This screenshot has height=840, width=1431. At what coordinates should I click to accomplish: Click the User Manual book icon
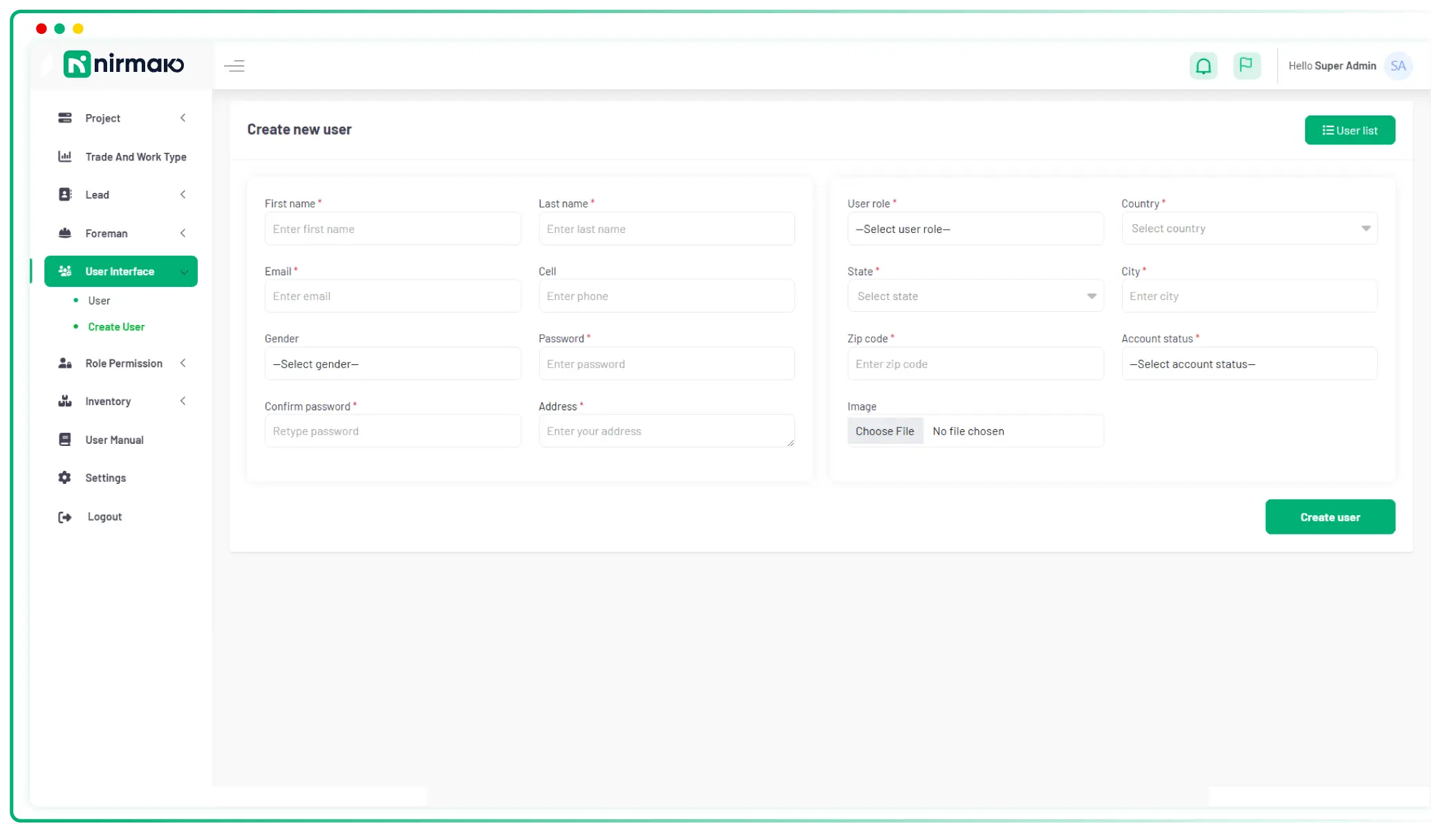click(x=64, y=439)
